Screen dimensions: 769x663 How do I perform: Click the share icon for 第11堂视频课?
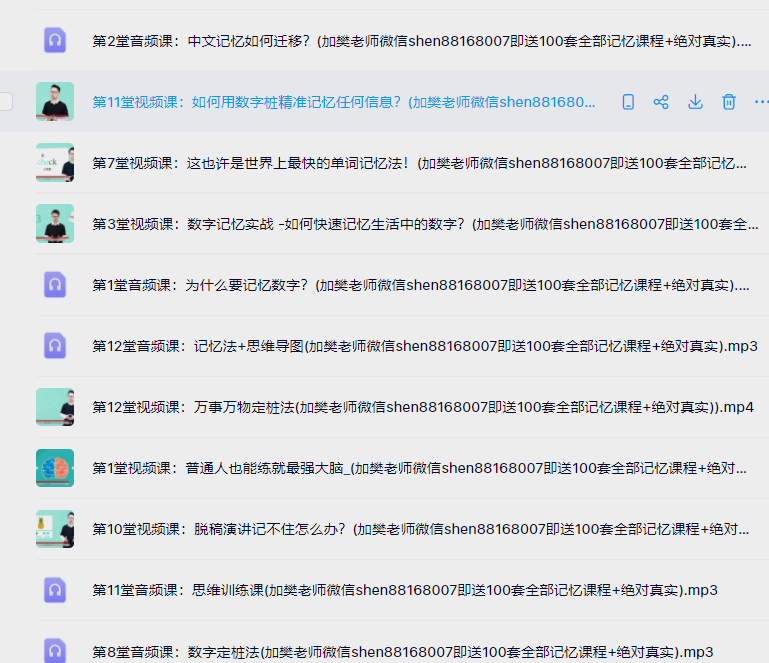[x=661, y=102]
